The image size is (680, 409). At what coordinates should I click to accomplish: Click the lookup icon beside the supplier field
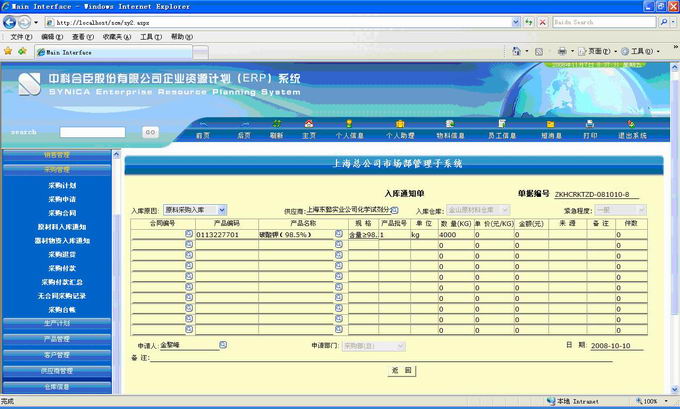(394, 210)
